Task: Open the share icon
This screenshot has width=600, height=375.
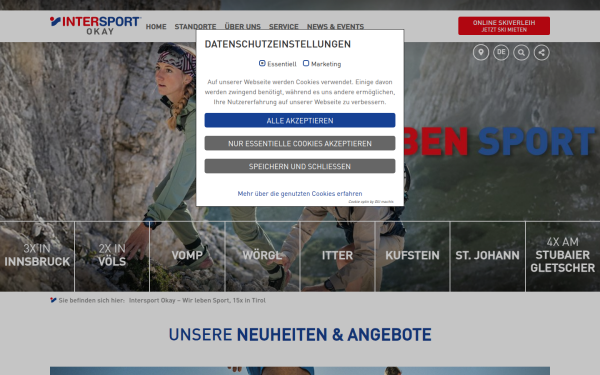Action: (541, 52)
